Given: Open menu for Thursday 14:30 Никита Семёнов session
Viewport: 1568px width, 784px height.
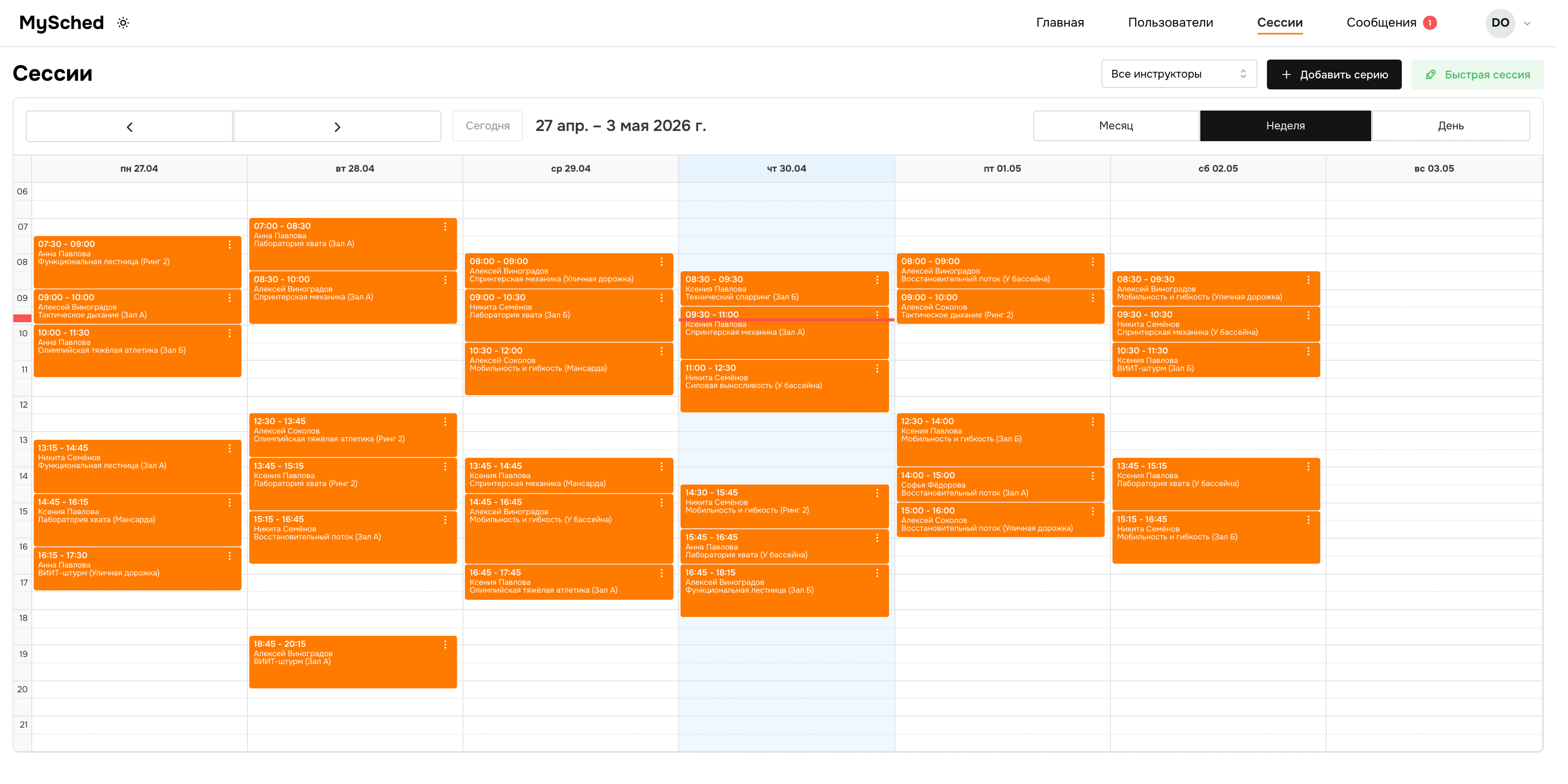Looking at the screenshot, I should (x=877, y=494).
